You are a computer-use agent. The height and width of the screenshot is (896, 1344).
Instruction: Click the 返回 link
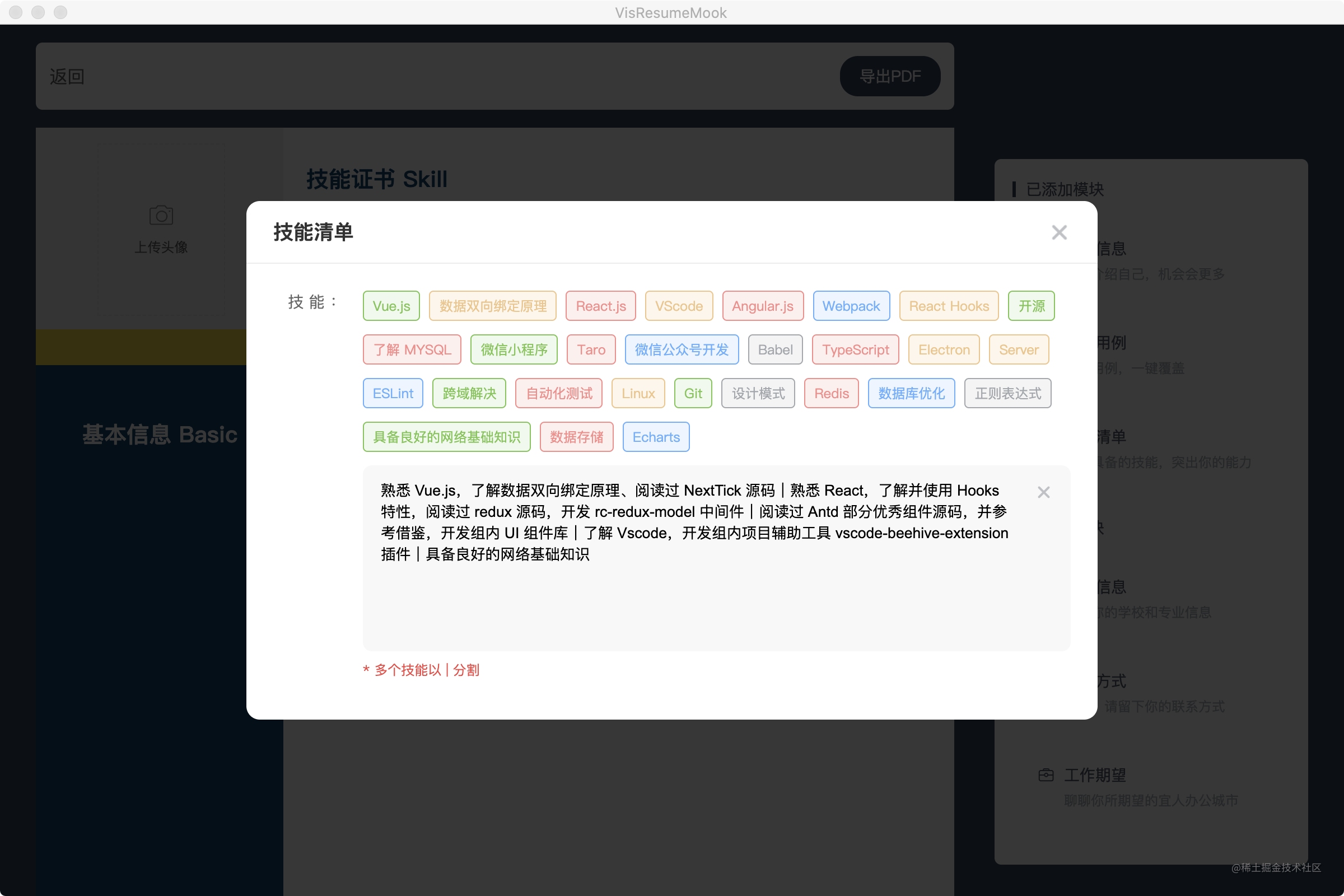67,76
